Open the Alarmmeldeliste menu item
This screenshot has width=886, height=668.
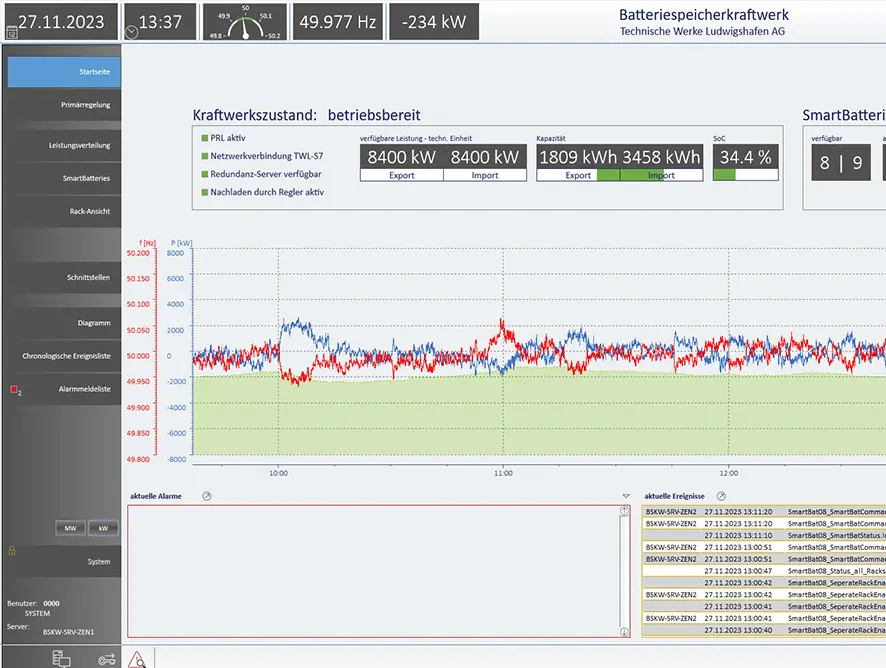64,389
